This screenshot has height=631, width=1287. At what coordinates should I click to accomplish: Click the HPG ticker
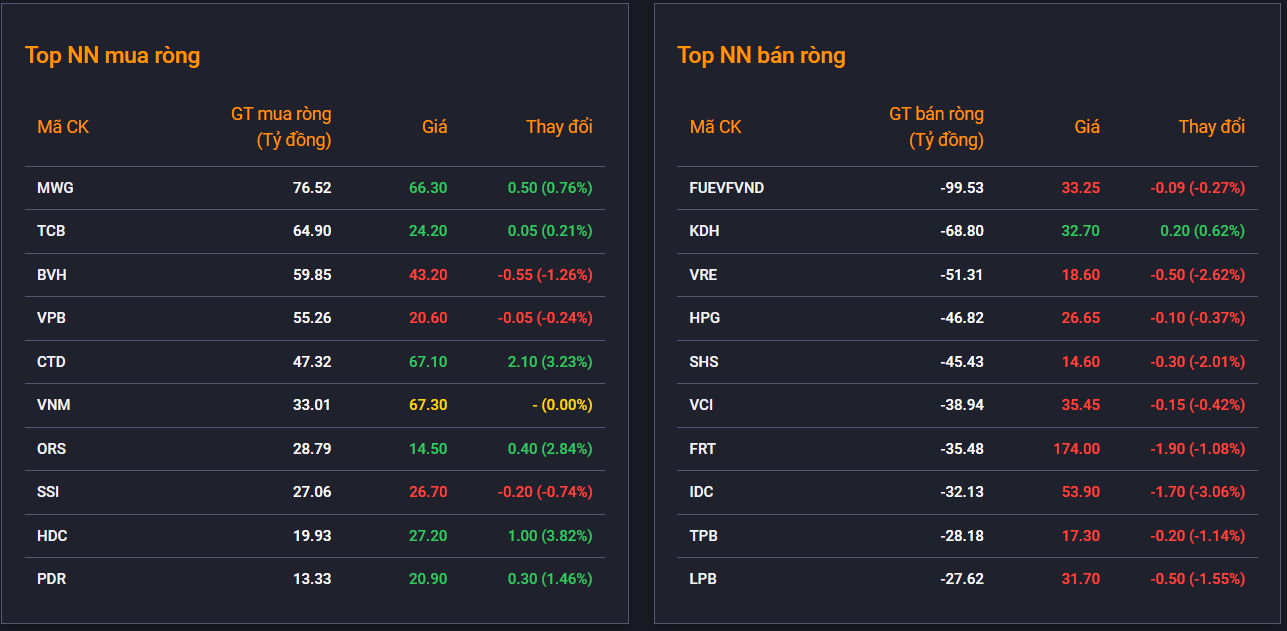pos(705,318)
